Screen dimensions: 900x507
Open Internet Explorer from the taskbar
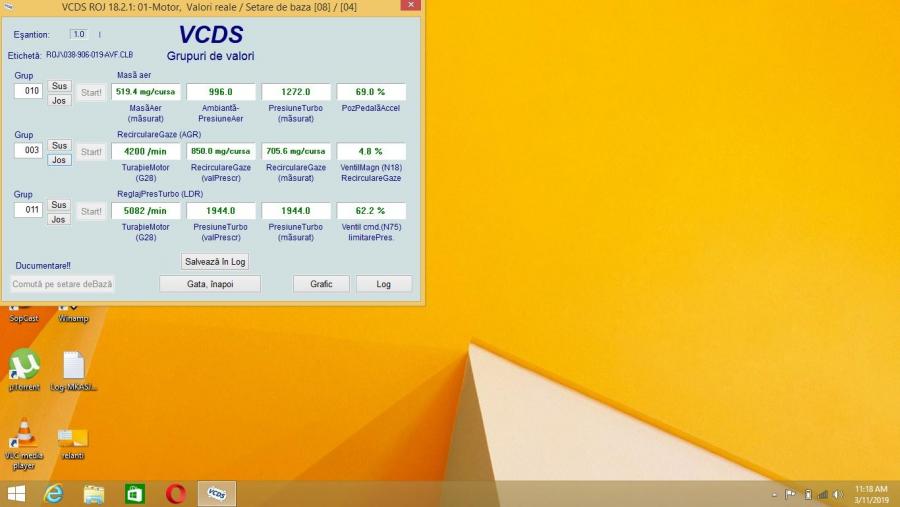pos(53,494)
